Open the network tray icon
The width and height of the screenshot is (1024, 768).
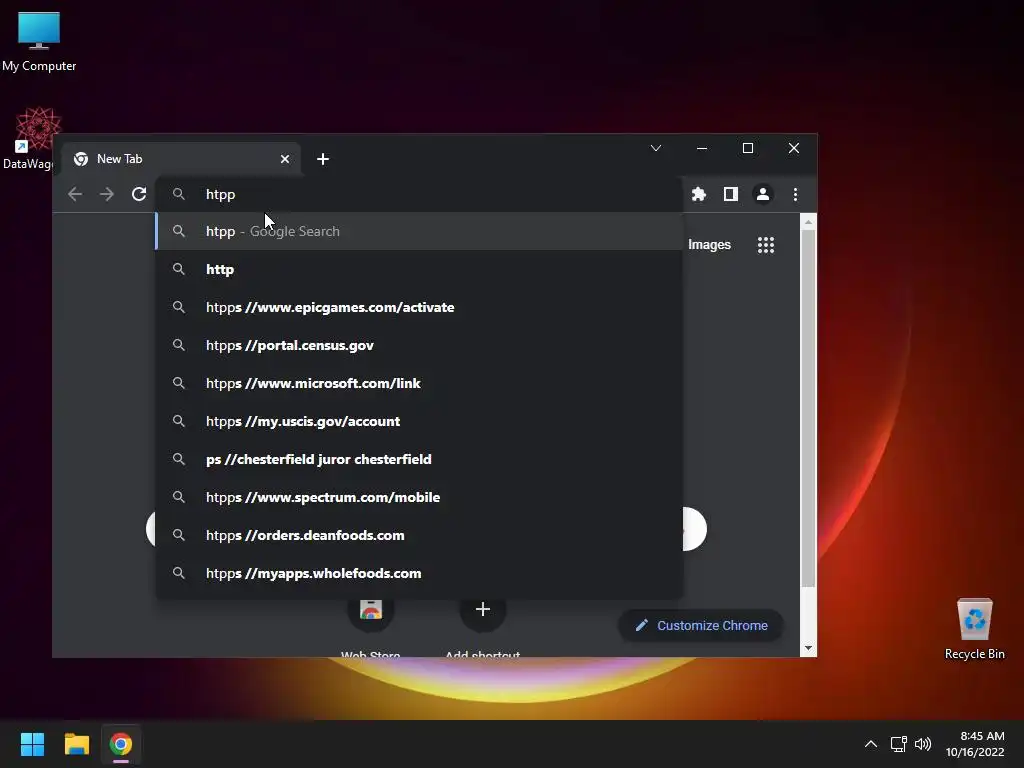[899, 744]
